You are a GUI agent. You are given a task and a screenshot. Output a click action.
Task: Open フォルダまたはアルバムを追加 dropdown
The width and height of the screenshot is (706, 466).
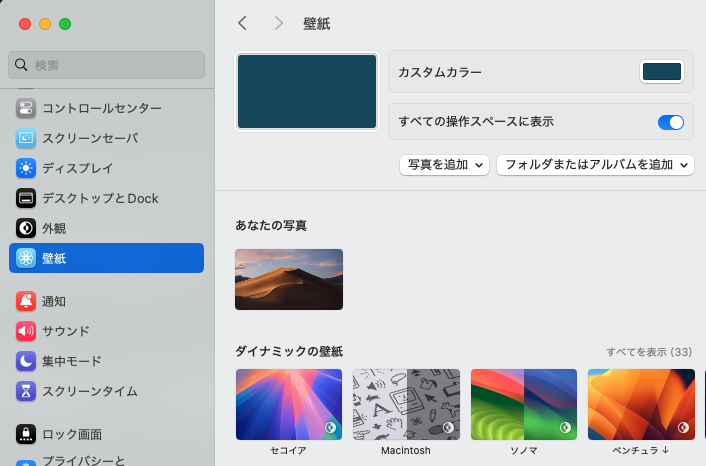(x=595, y=165)
